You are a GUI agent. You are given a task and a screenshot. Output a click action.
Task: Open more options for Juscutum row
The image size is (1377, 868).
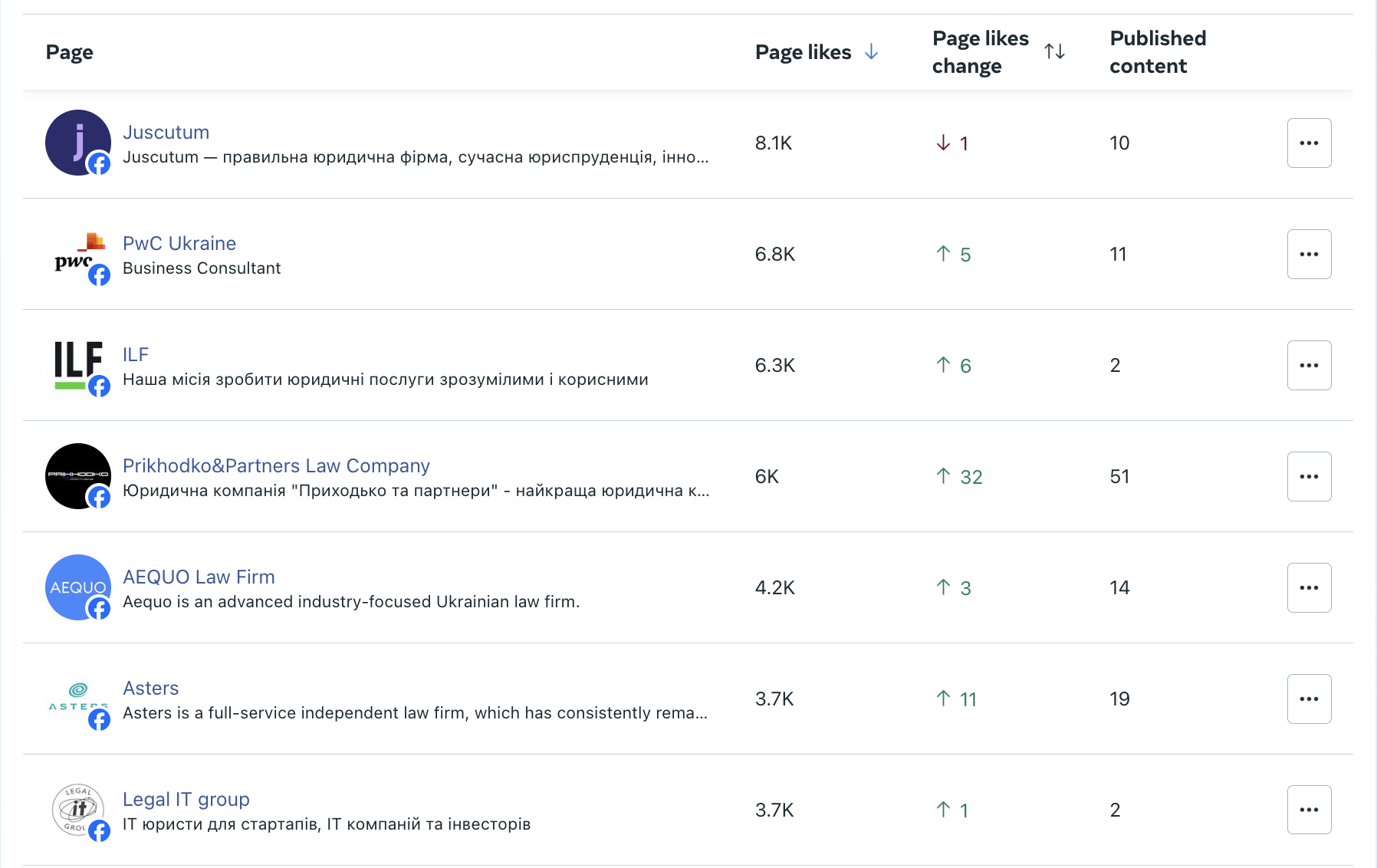(x=1309, y=143)
